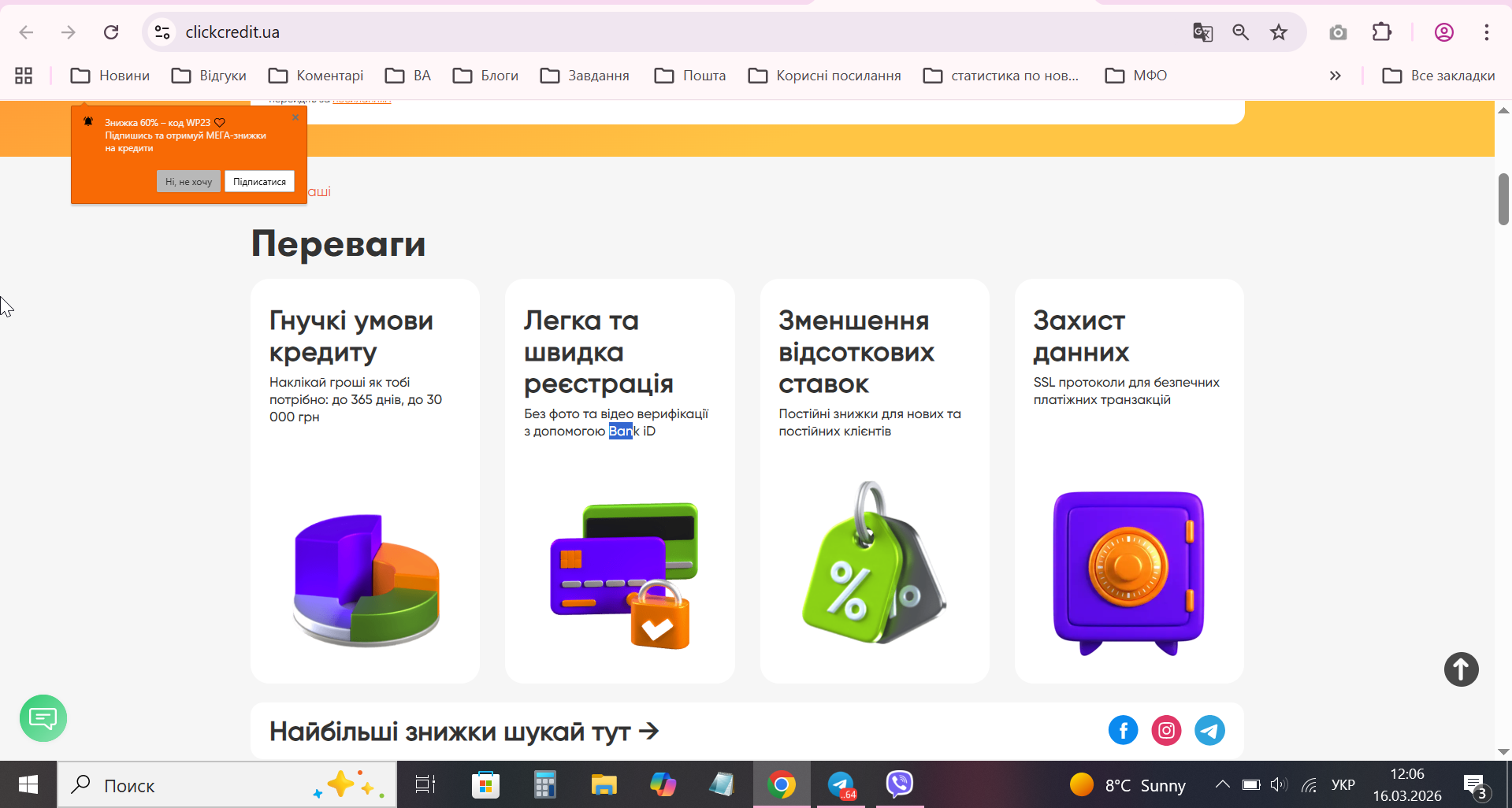The width and height of the screenshot is (1512, 808).
Task: Show hidden bookmarks with double chevron
Action: (1335, 76)
